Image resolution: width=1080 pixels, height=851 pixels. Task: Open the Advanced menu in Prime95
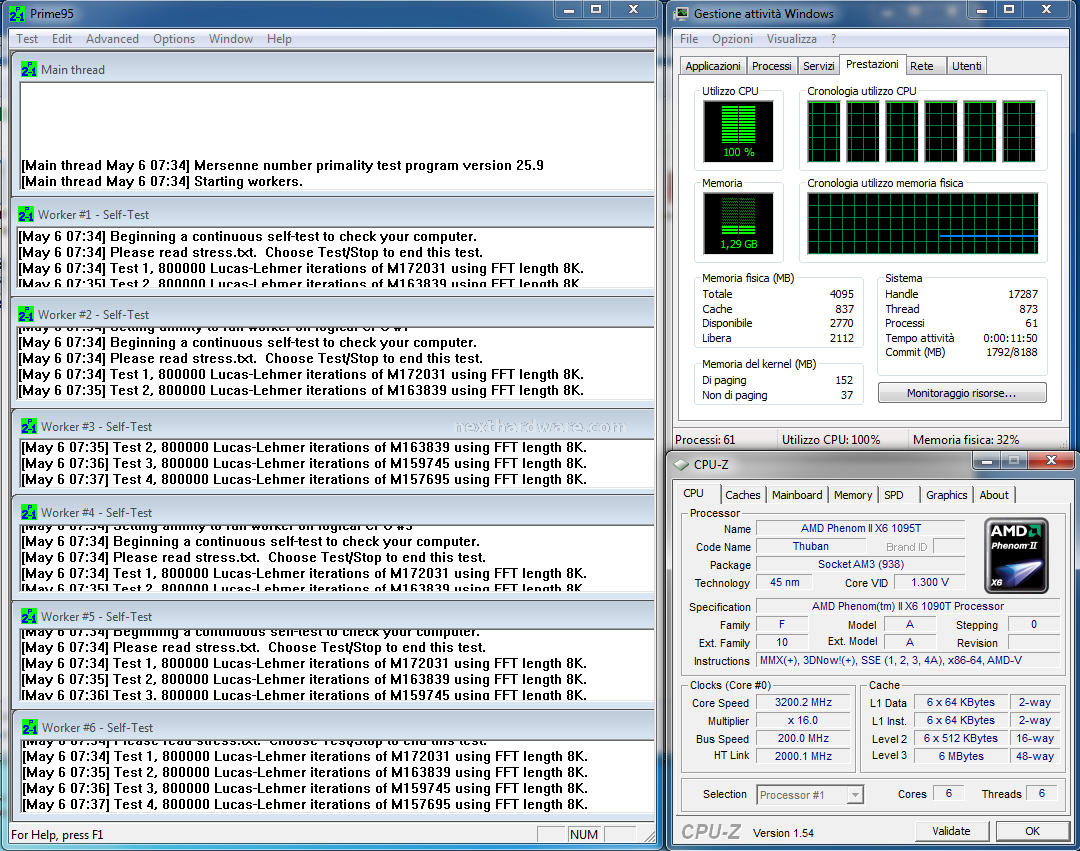pos(112,39)
